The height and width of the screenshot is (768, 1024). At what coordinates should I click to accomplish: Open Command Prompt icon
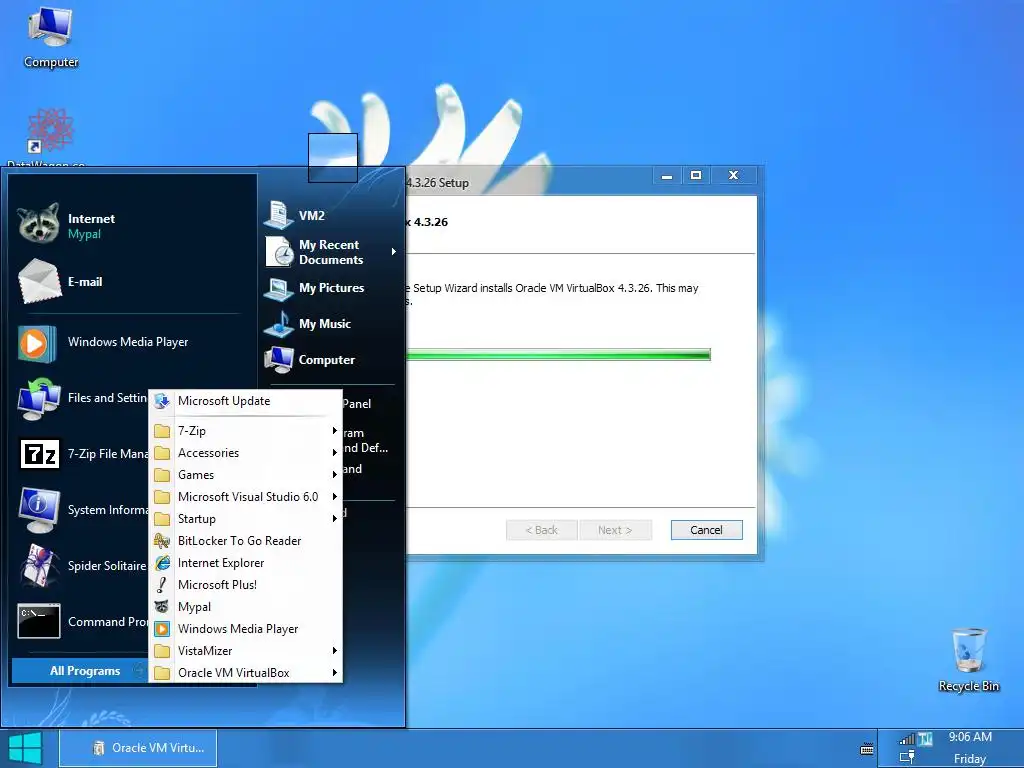39,621
